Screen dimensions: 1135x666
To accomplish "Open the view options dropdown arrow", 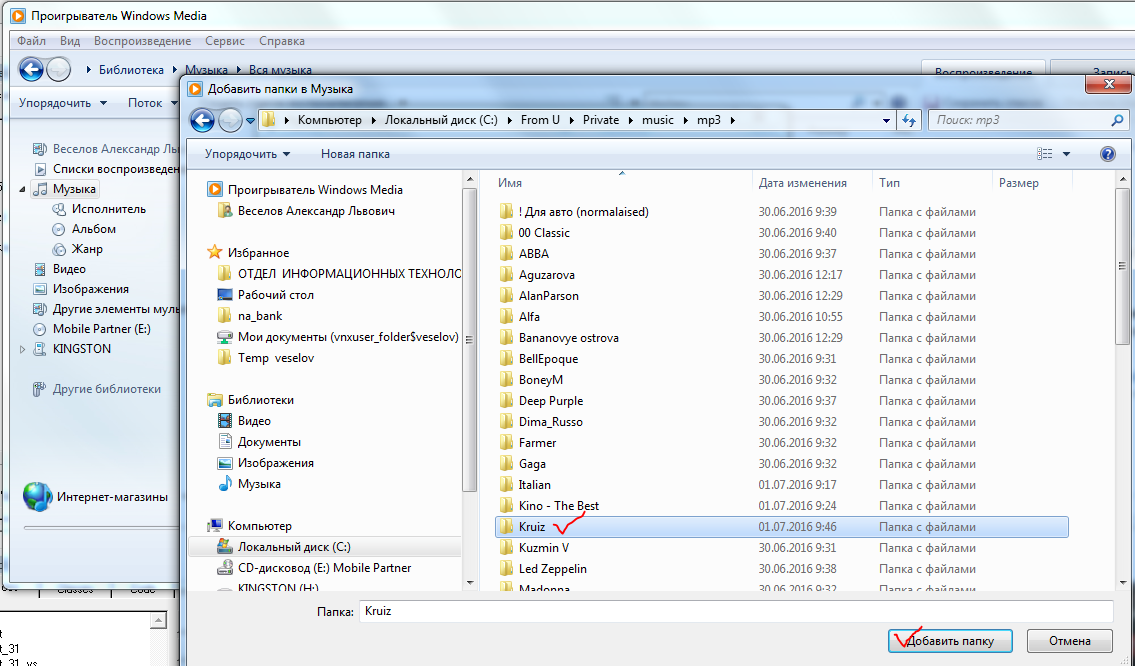I will point(1066,153).
